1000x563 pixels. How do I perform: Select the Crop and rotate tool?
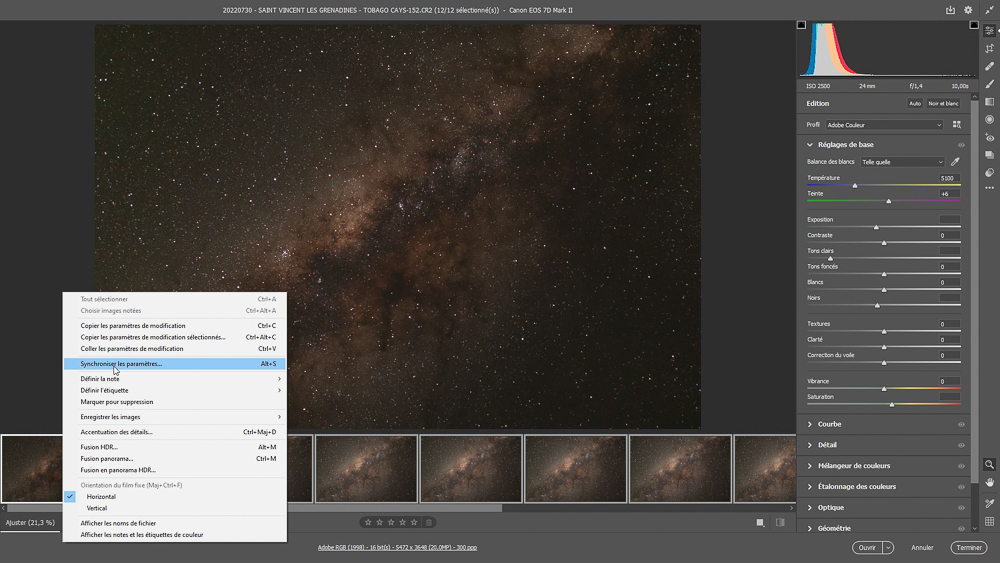(989, 48)
